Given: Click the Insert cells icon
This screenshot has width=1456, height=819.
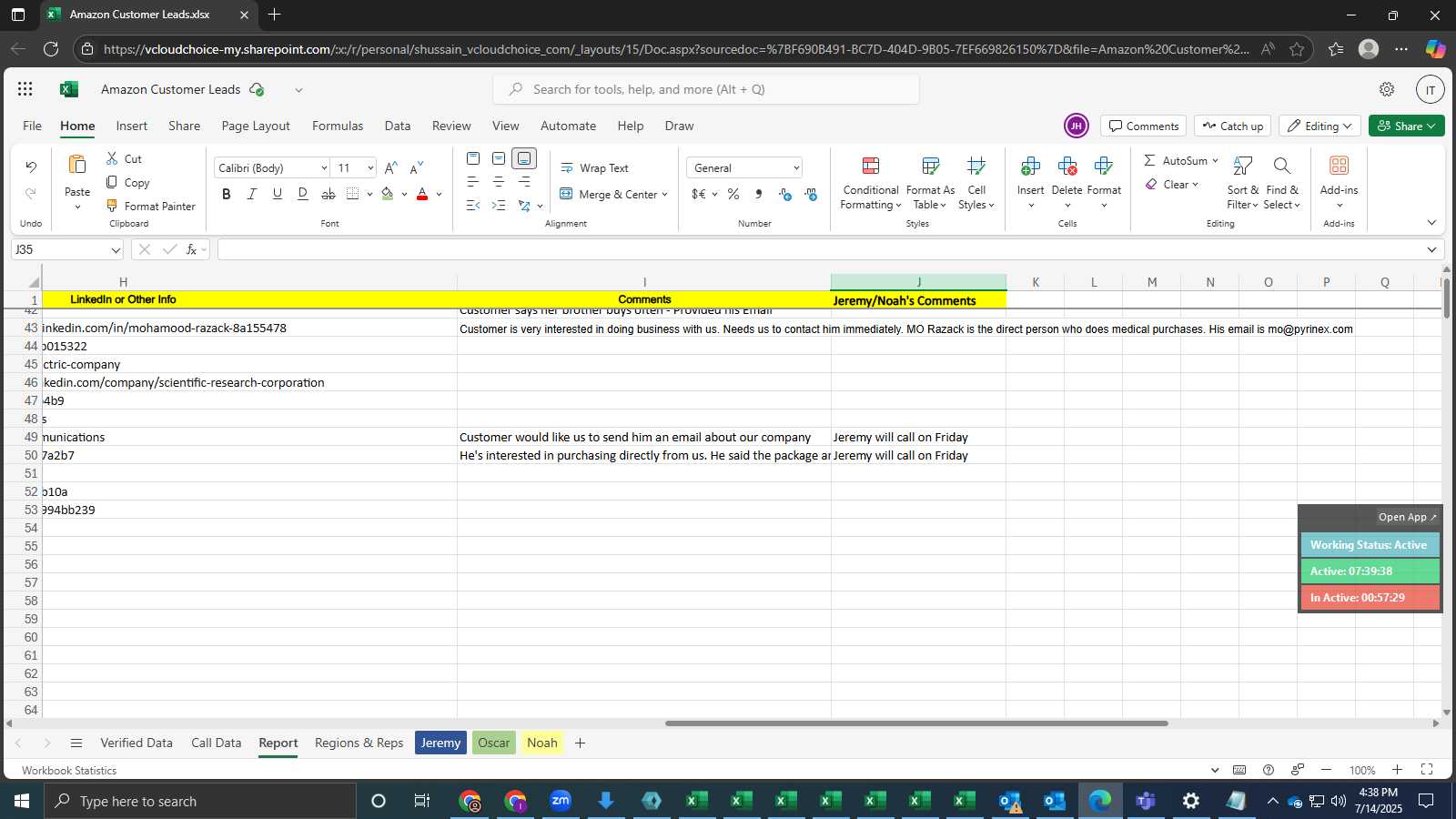Looking at the screenshot, I should click(x=1030, y=166).
